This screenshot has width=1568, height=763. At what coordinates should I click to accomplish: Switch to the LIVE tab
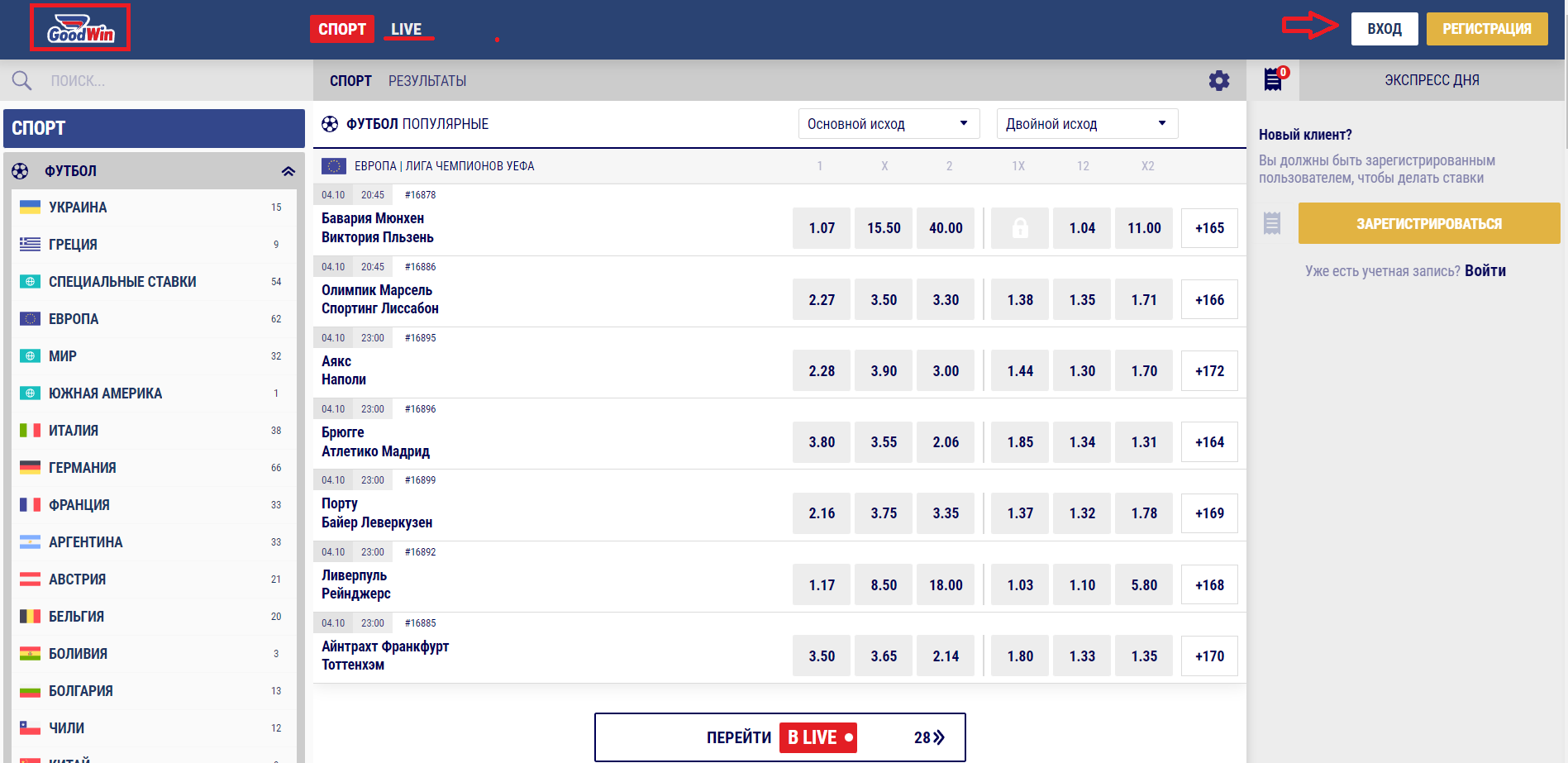point(406,29)
